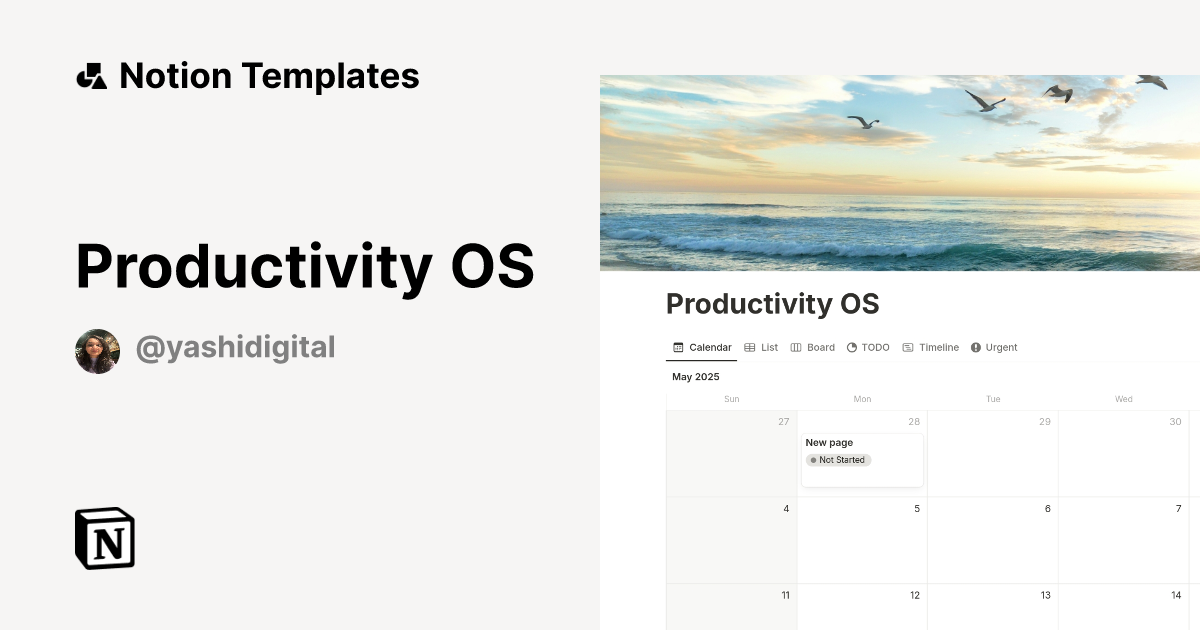Screen dimensions: 1200x630
Task: Select the Productivity OS page title
Action: (772, 304)
